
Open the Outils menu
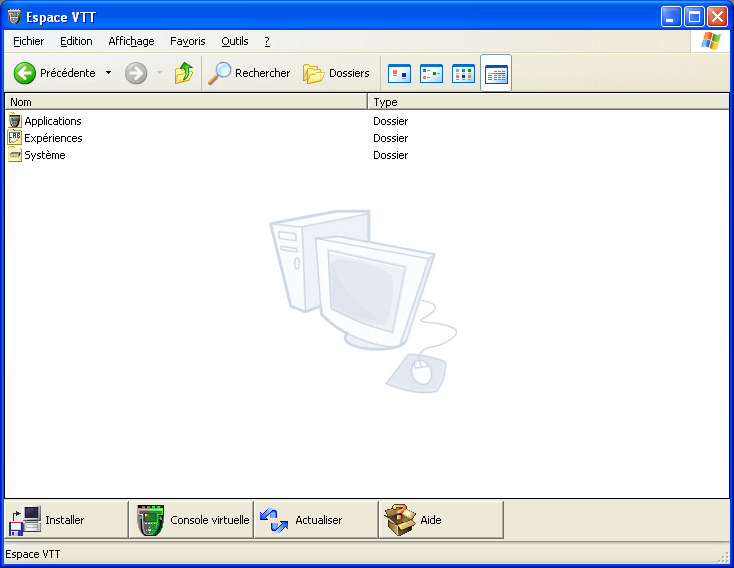coord(235,41)
